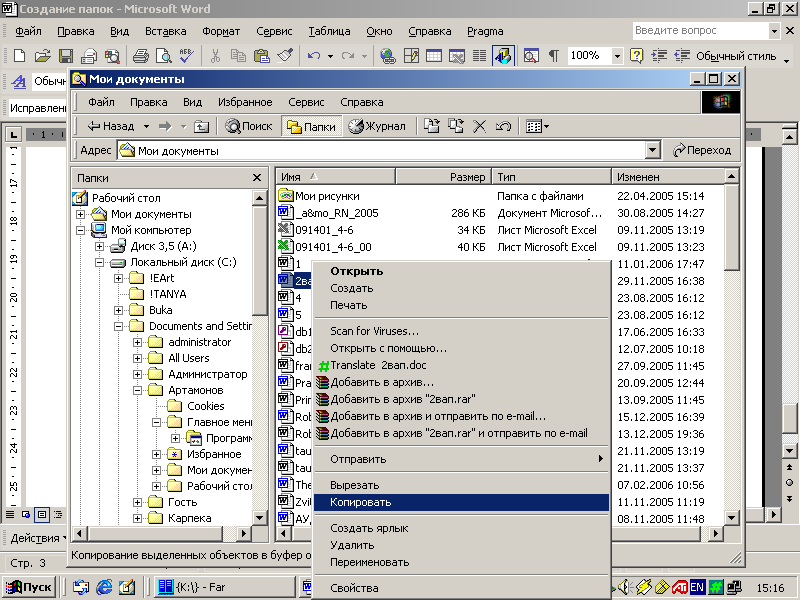Screen dimensions: 800x600
Task: Expand Диск 3,5 (A:) tree node
Action: click(x=99, y=246)
